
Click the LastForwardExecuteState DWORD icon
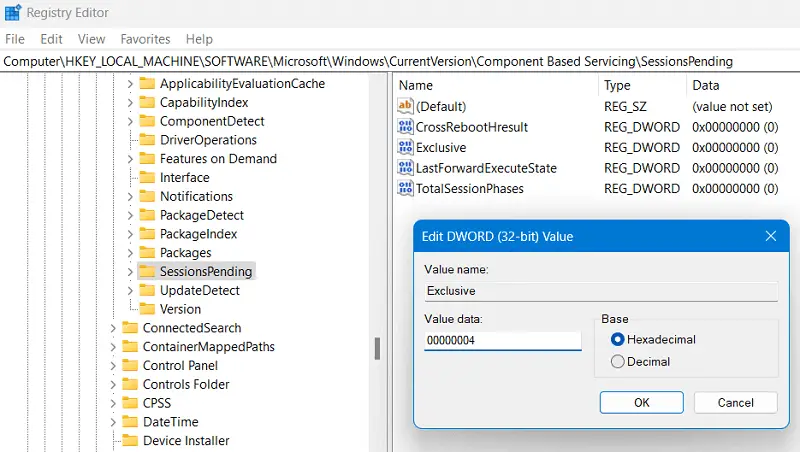coord(405,168)
